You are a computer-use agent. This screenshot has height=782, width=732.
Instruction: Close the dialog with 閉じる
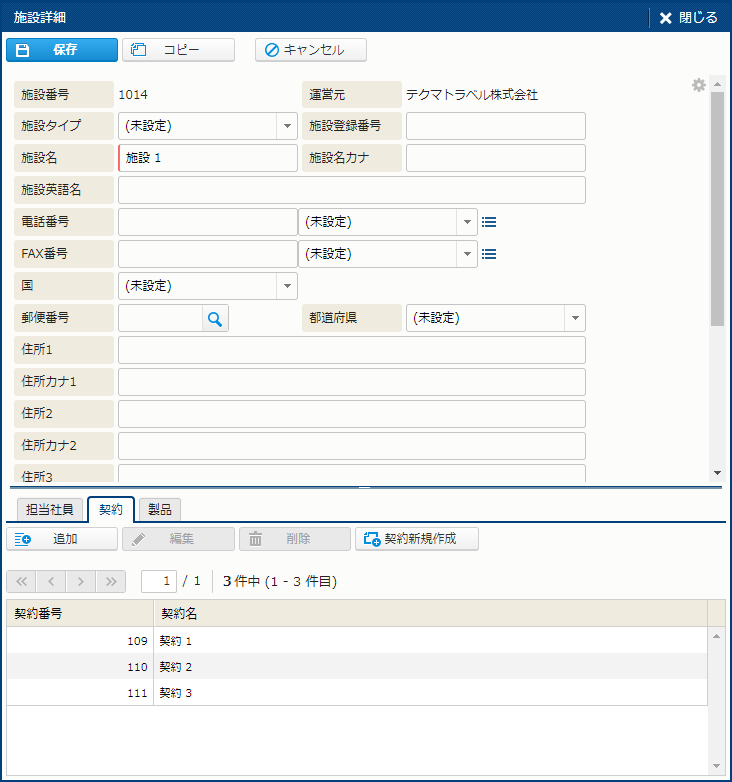[x=689, y=17]
